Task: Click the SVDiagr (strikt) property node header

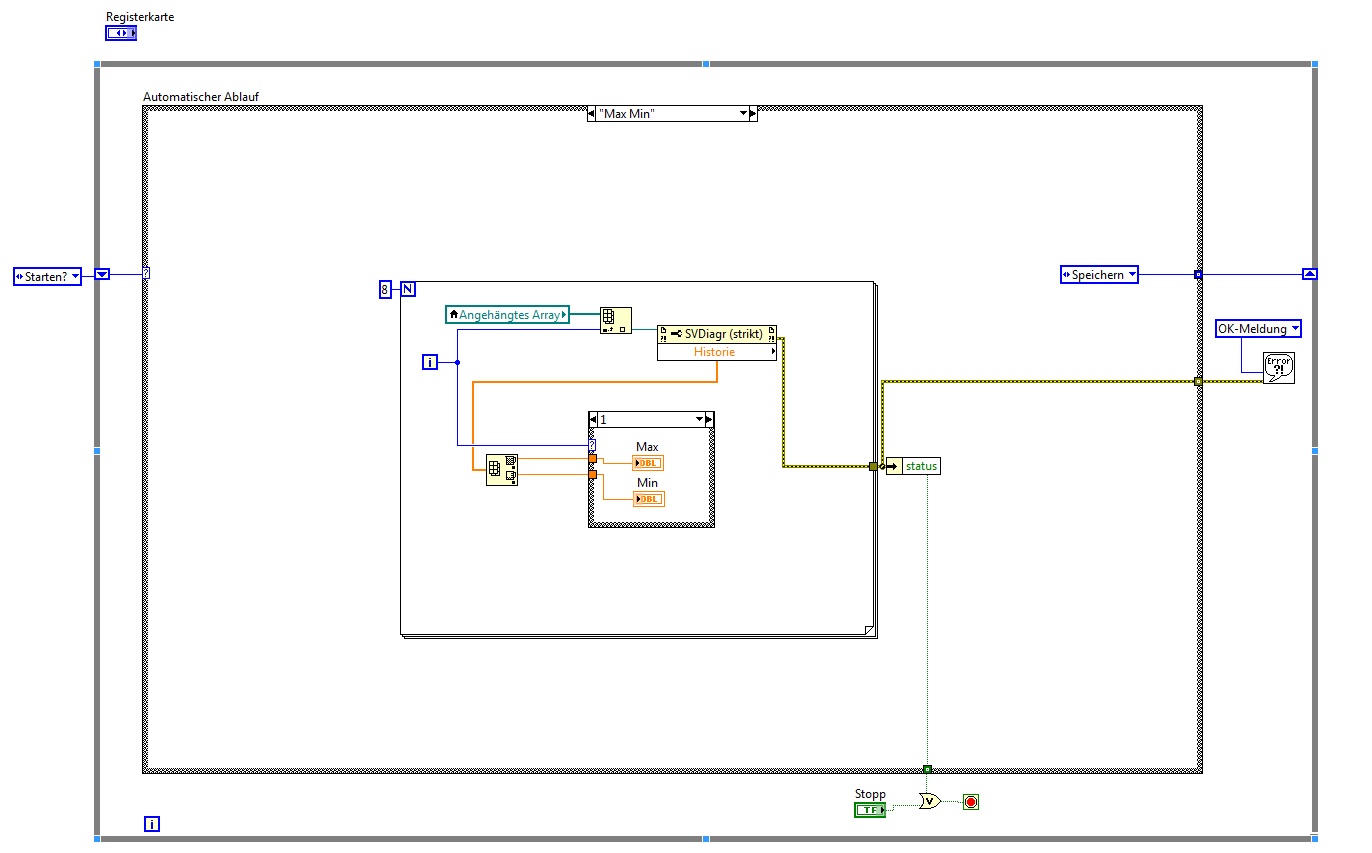Action: click(717, 334)
